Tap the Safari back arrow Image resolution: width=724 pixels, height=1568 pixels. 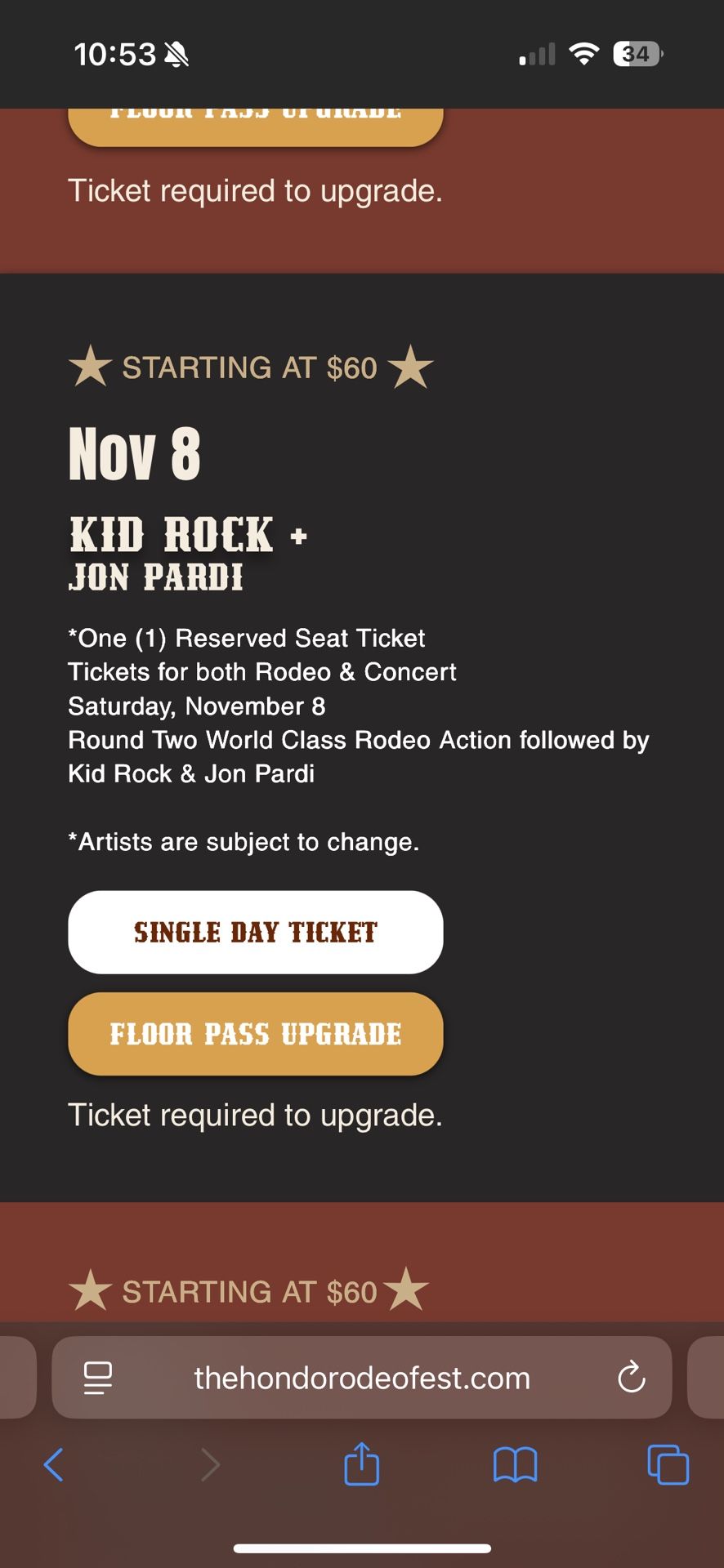(54, 1464)
